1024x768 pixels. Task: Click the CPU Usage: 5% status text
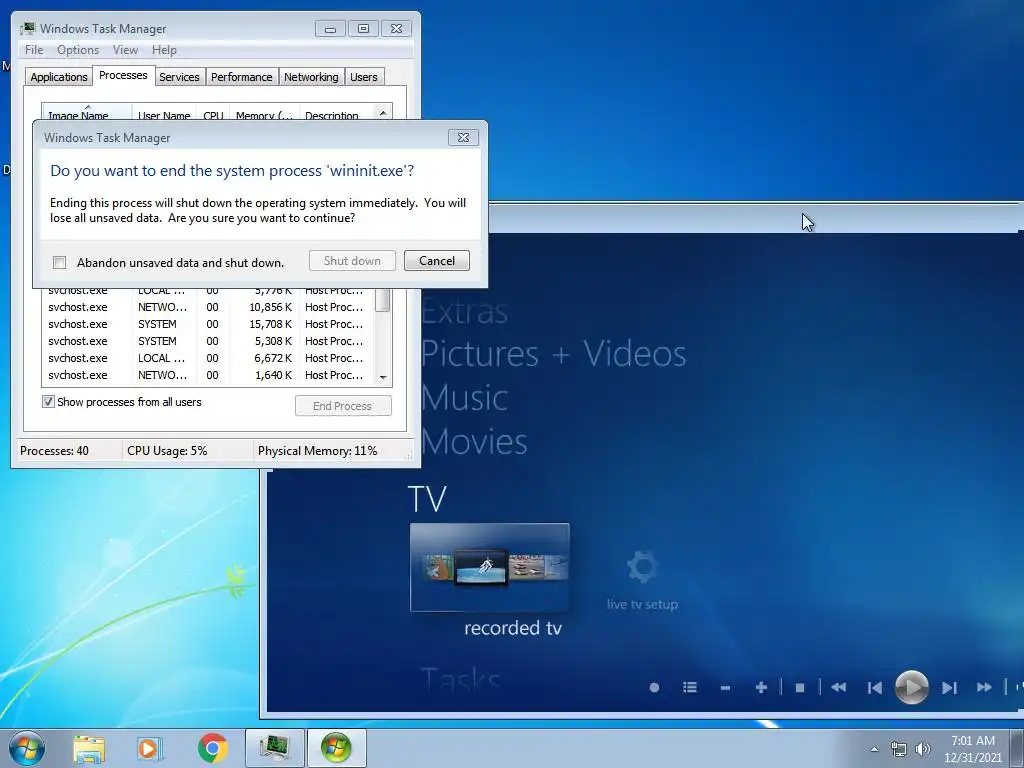point(167,451)
